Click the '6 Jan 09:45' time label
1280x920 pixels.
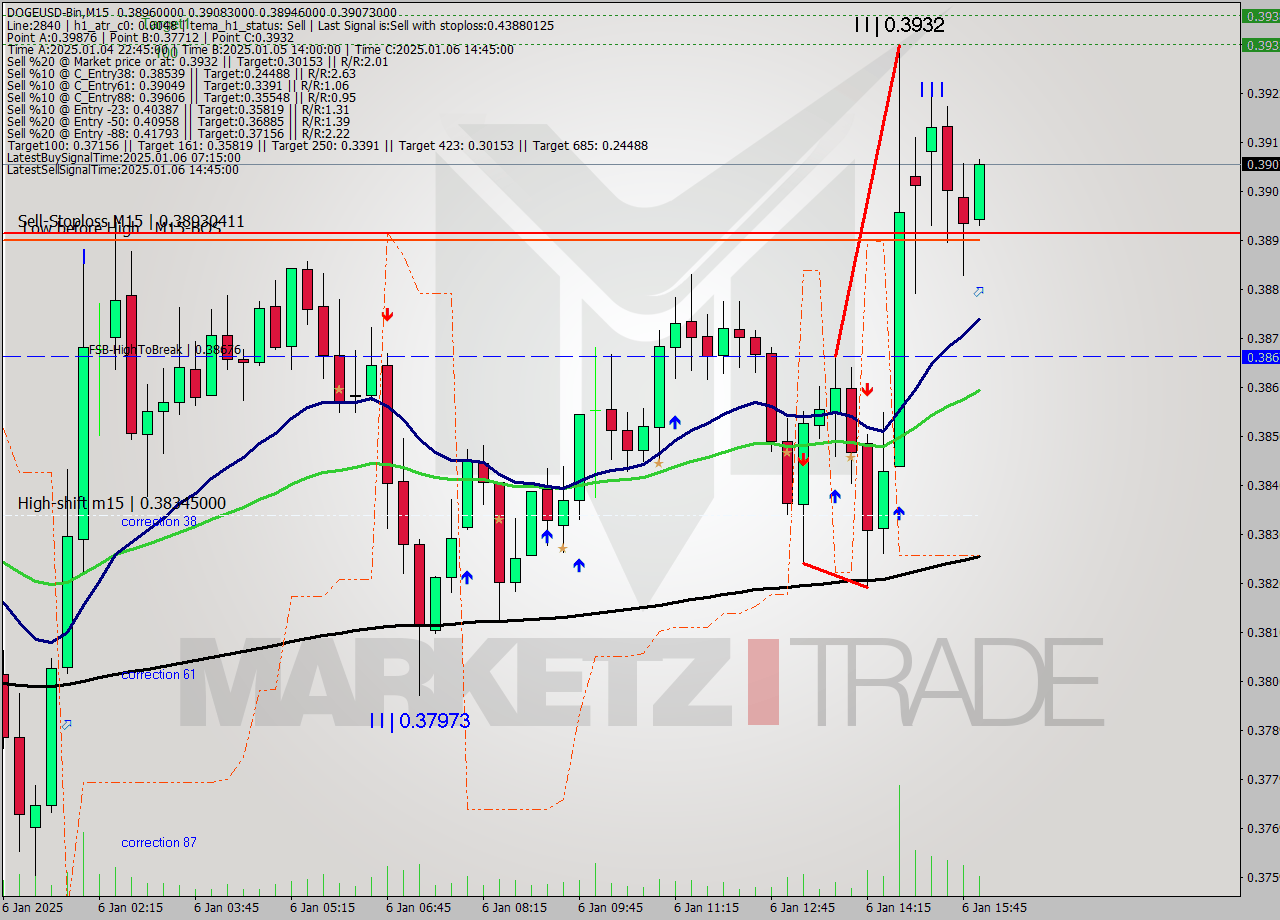610,908
